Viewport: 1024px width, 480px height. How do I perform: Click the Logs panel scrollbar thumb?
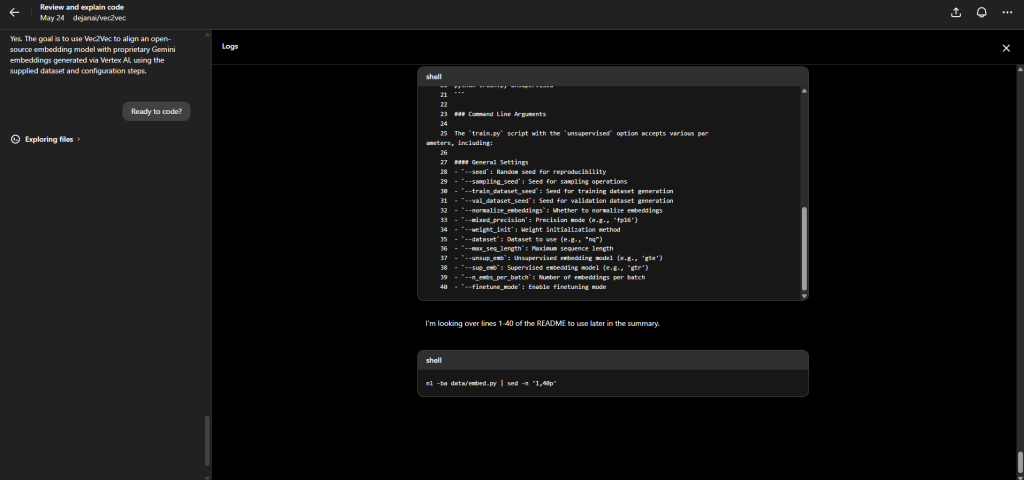[x=1020, y=462]
